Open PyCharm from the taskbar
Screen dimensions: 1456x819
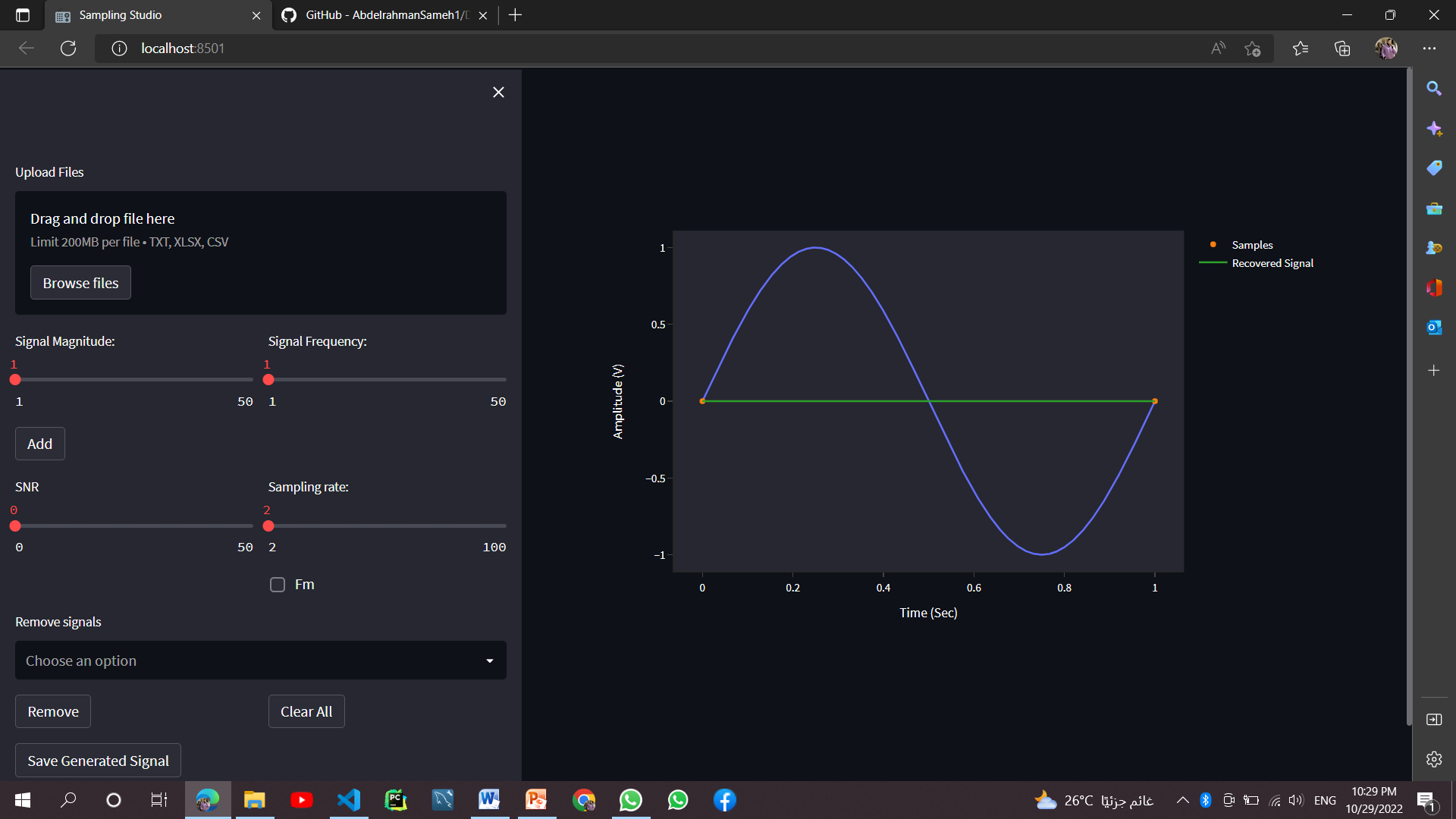pyautogui.click(x=396, y=800)
